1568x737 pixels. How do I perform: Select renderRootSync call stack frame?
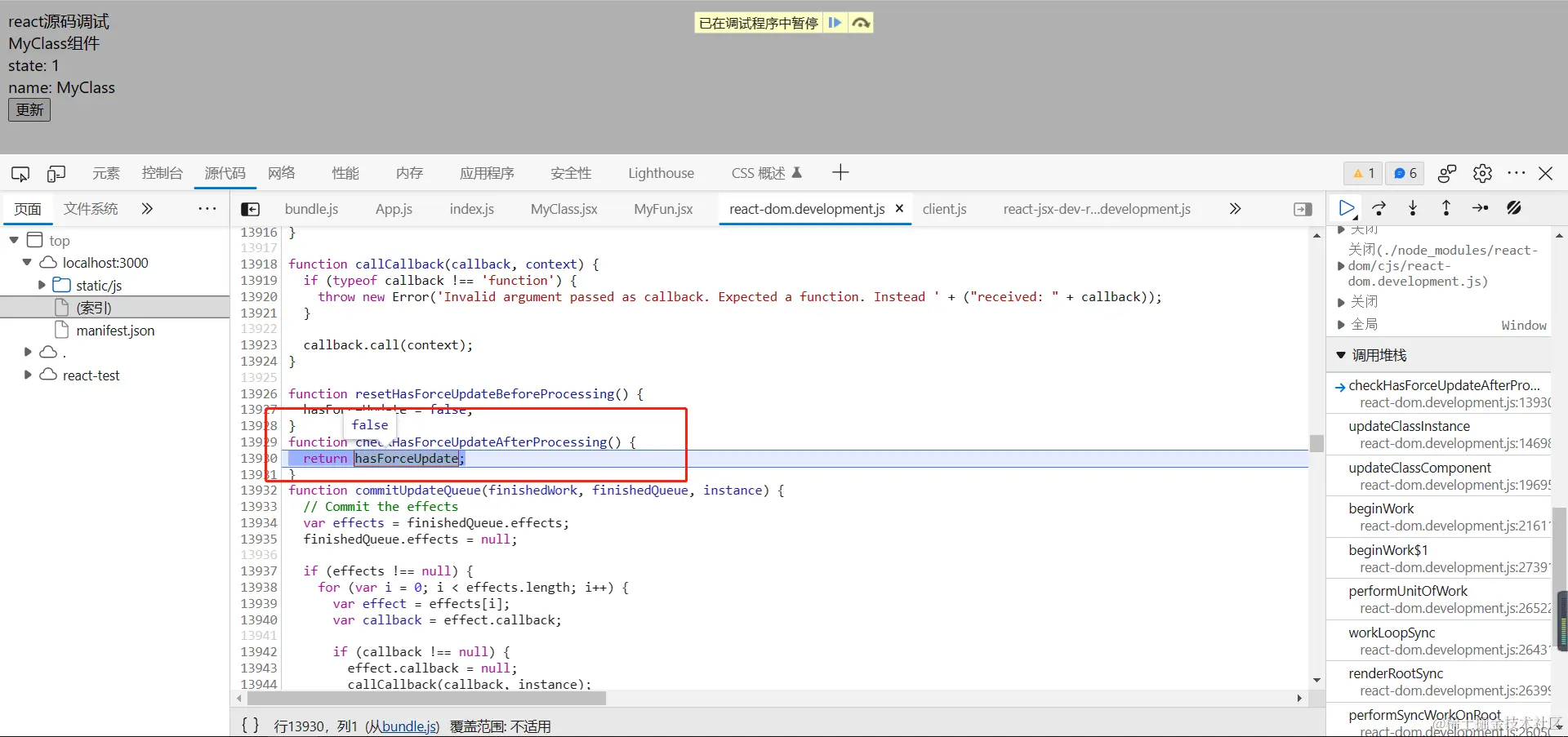[x=1439, y=682]
